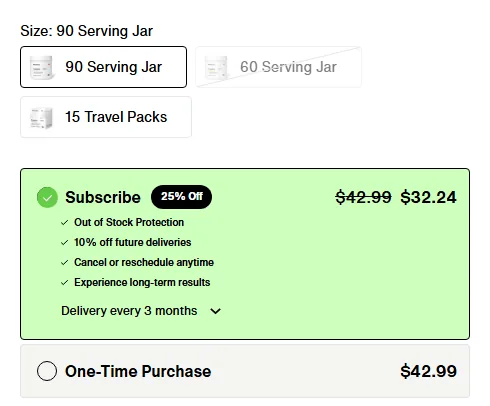Open the delivery frequency chevron dropdown
The image size is (490, 406).
(x=216, y=311)
